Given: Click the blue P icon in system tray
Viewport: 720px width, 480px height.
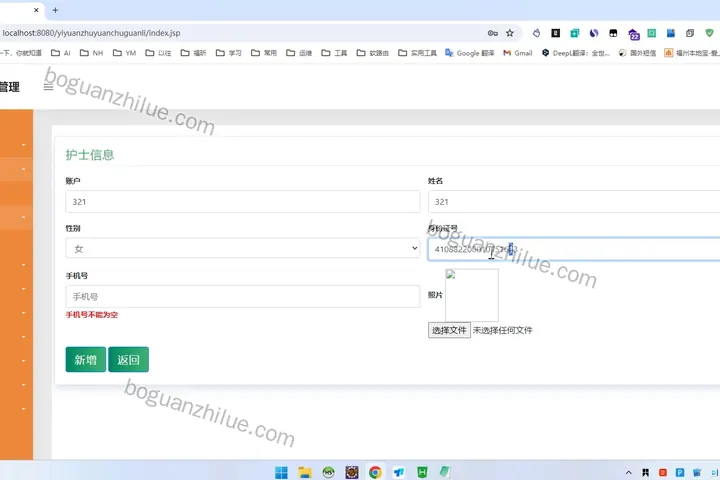Looking at the screenshot, I should (680, 472).
